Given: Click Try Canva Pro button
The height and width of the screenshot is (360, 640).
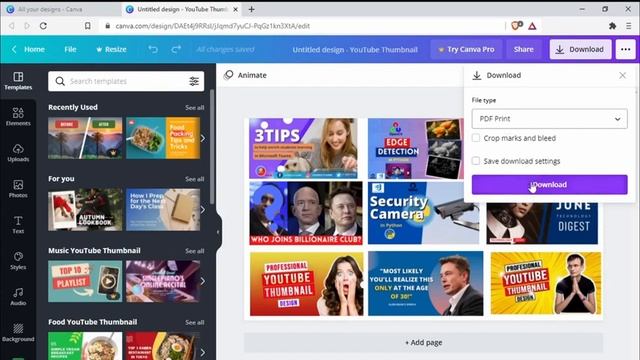Looking at the screenshot, I should tap(467, 49).
